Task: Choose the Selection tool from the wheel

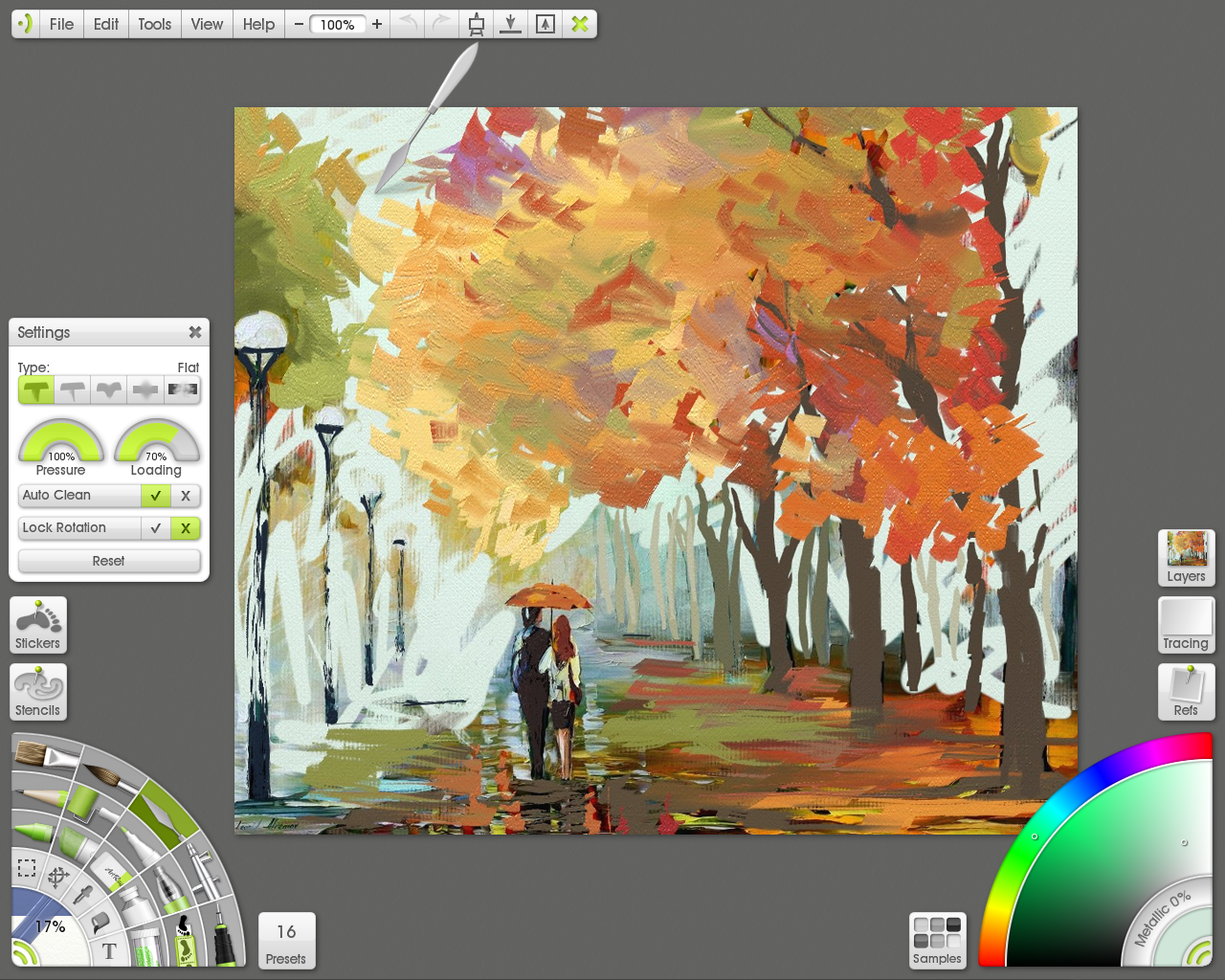Action: pyautogui.click(x=26, y=866)
